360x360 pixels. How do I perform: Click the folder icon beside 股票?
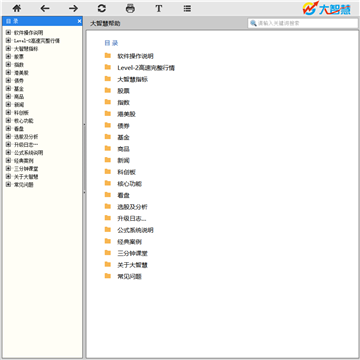click(108, 90)
